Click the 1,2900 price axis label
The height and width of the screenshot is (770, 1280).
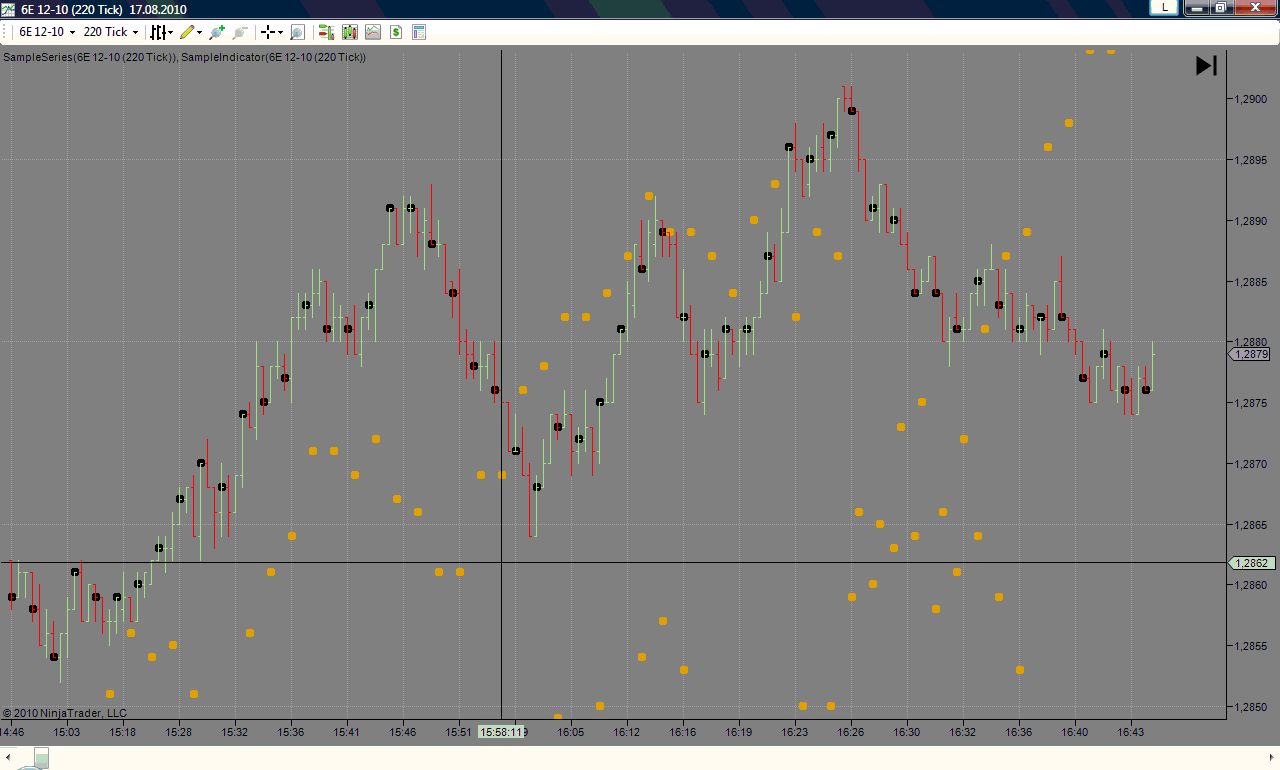[x=1251, y=99]
